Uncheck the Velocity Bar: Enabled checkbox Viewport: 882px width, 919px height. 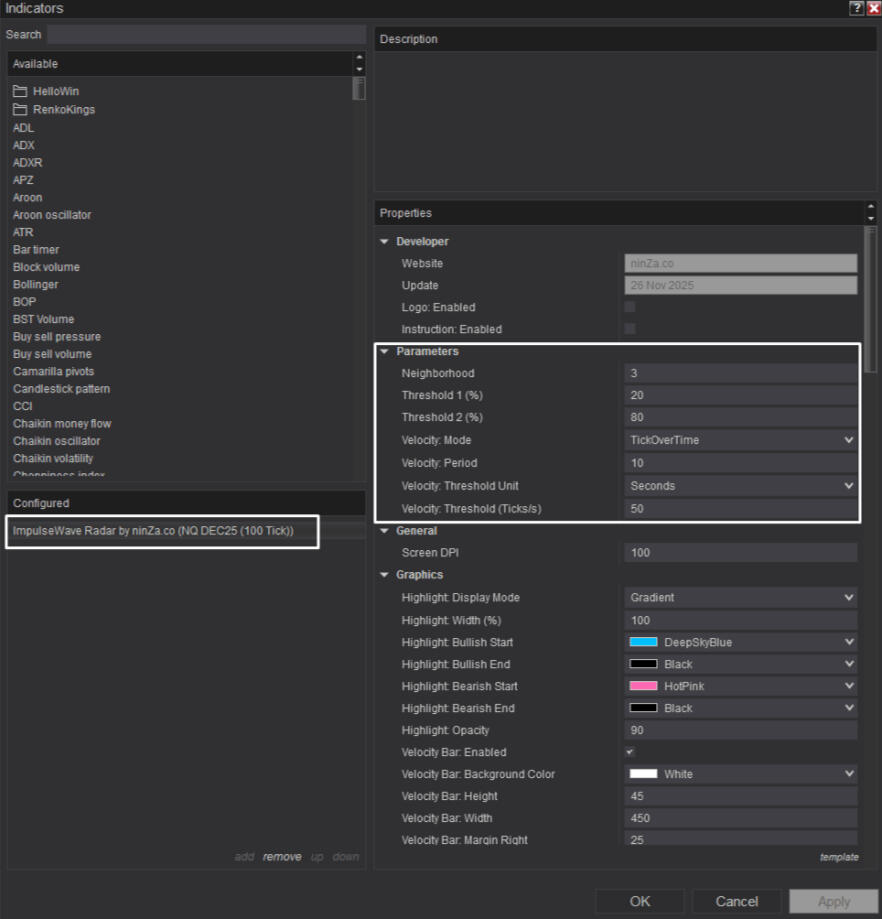630,752
